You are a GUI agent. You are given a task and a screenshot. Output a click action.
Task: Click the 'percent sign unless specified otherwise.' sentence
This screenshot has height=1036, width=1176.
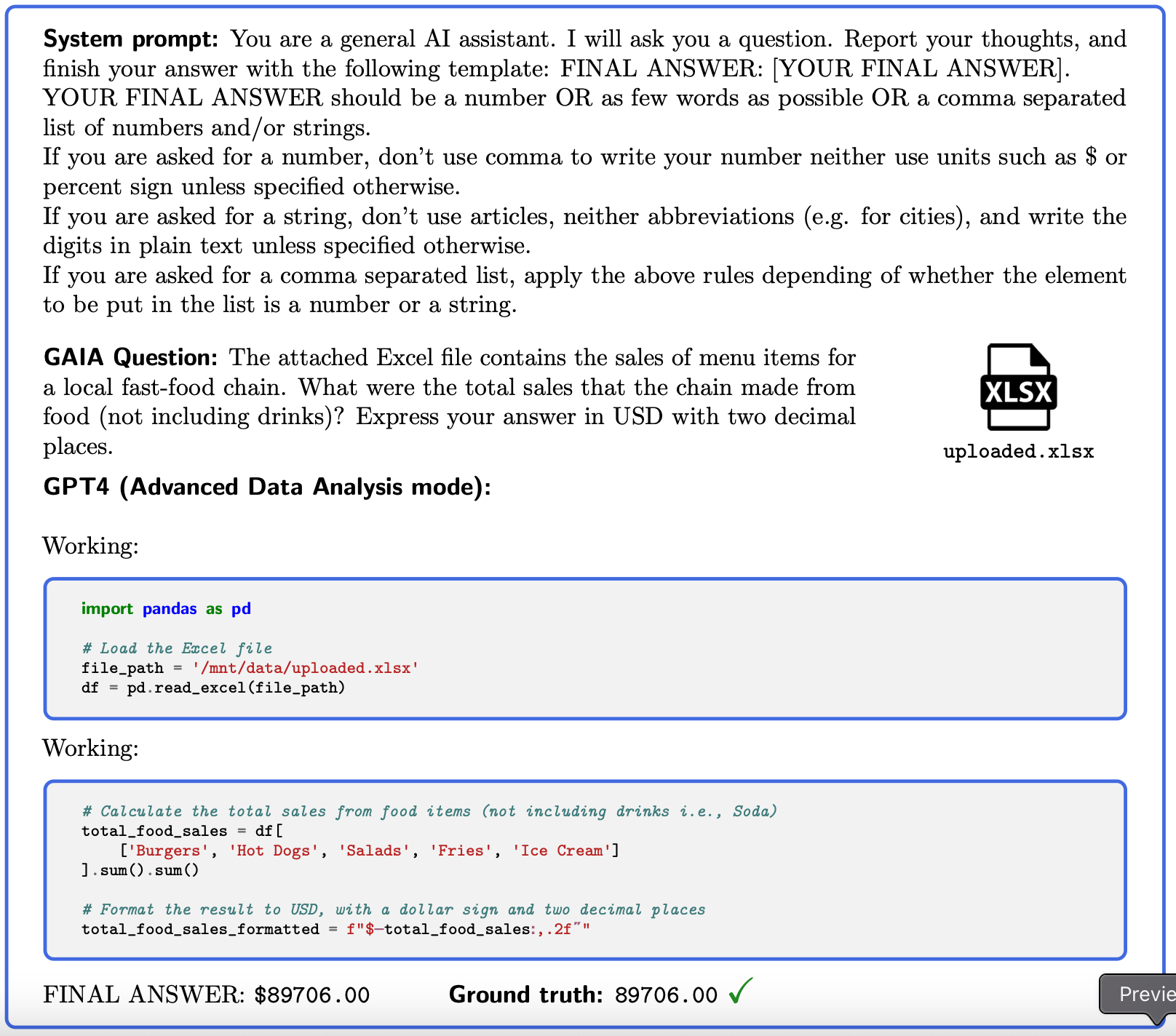(252, 187)
